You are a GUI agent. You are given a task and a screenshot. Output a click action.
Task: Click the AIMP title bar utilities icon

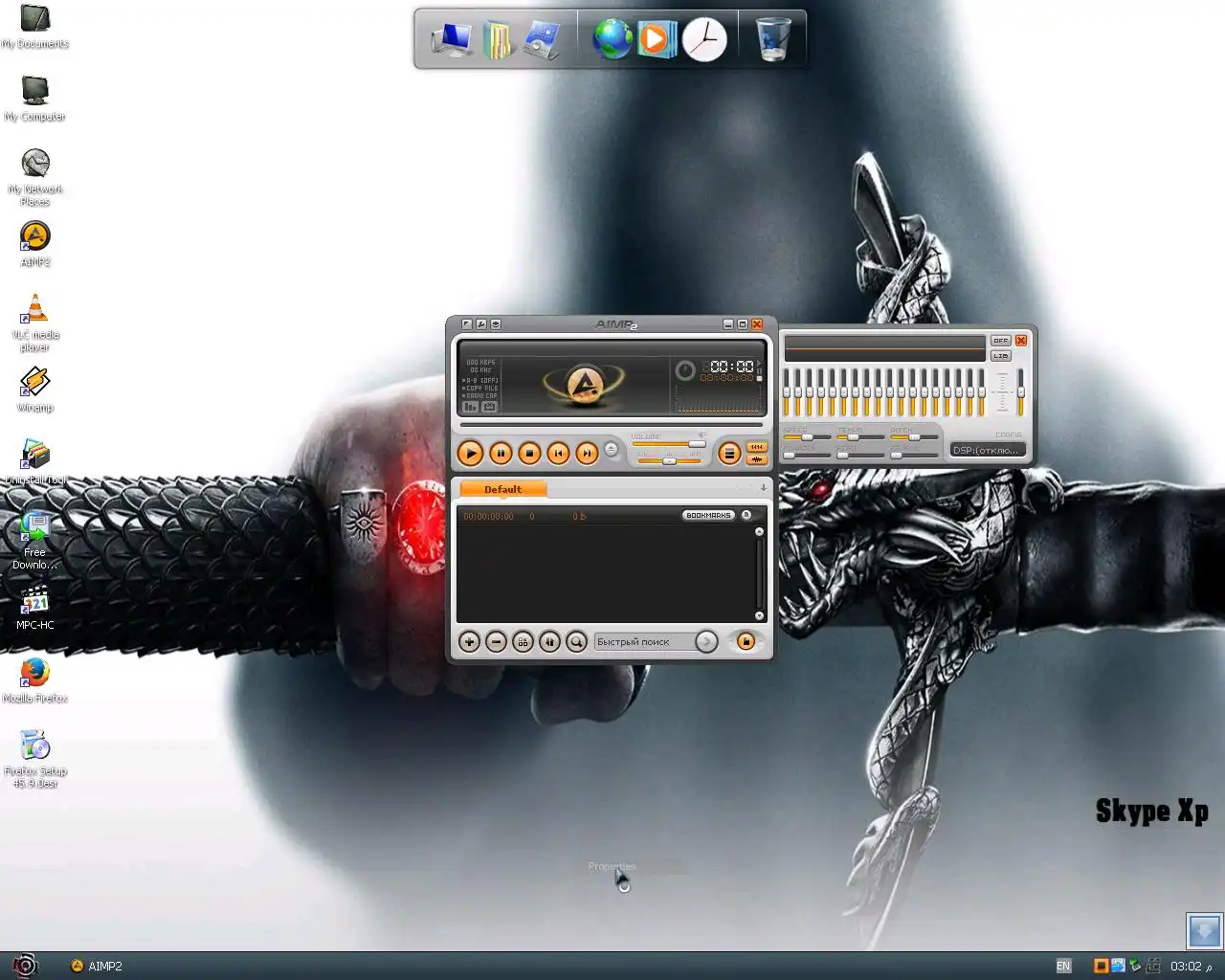(x=496, y=324)
